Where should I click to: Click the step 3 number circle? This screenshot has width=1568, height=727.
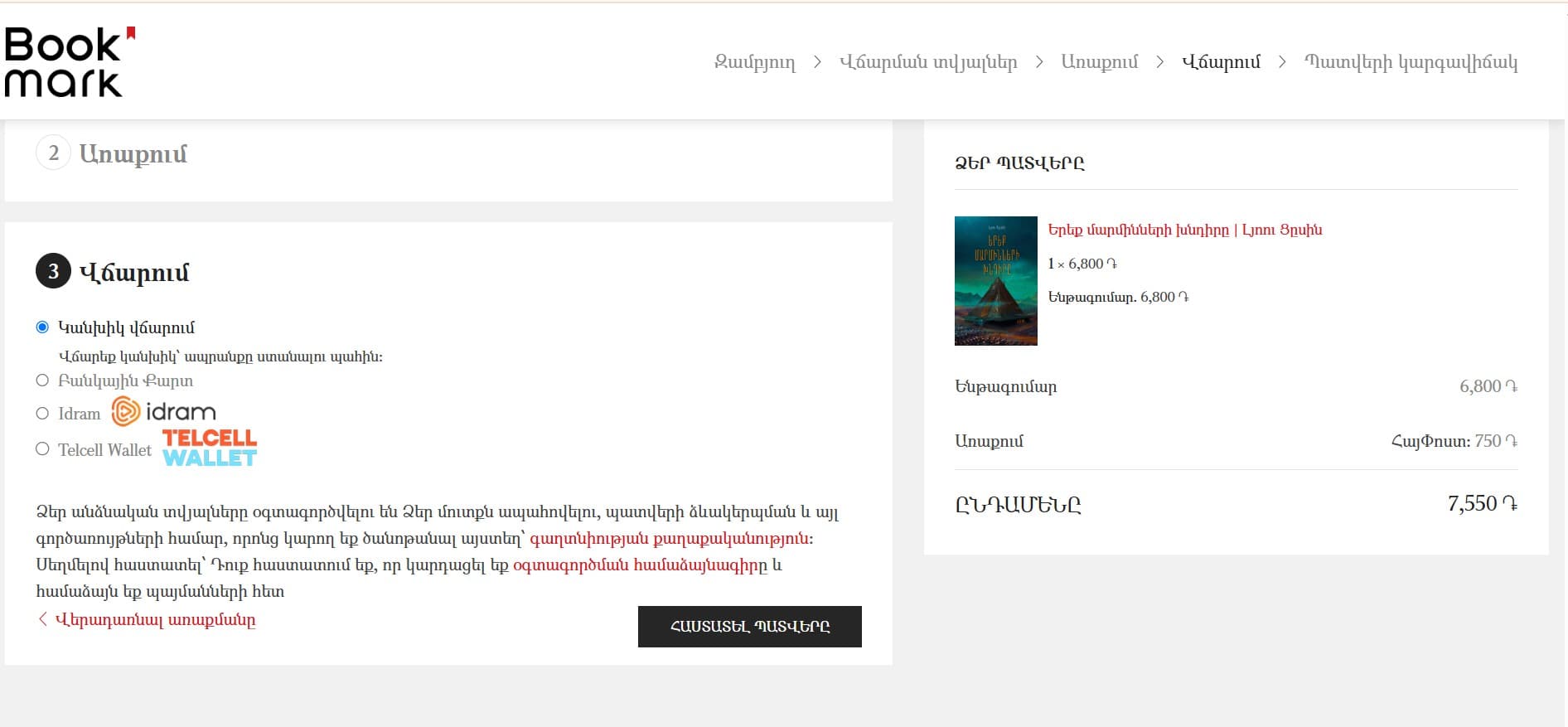[53, 272]
